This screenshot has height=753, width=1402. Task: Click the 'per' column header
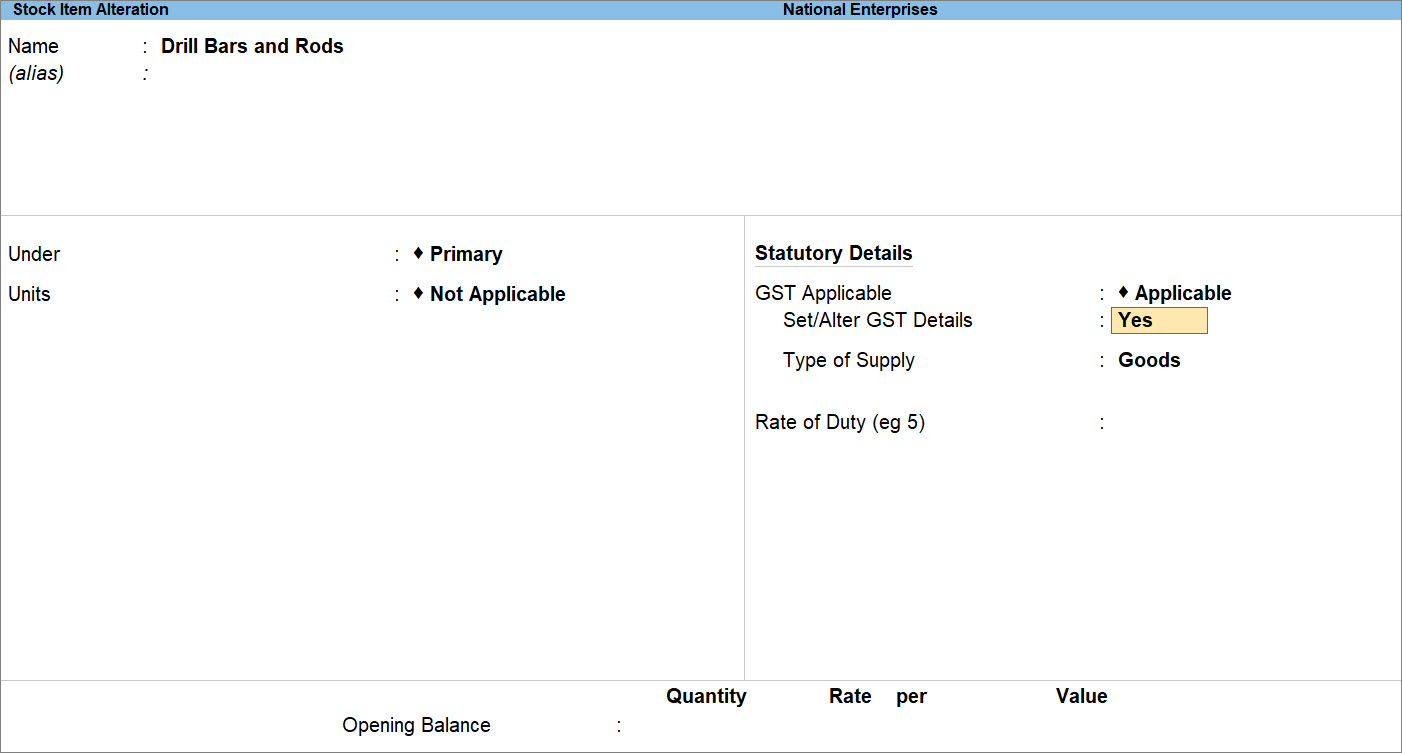[x=911, y=697]
